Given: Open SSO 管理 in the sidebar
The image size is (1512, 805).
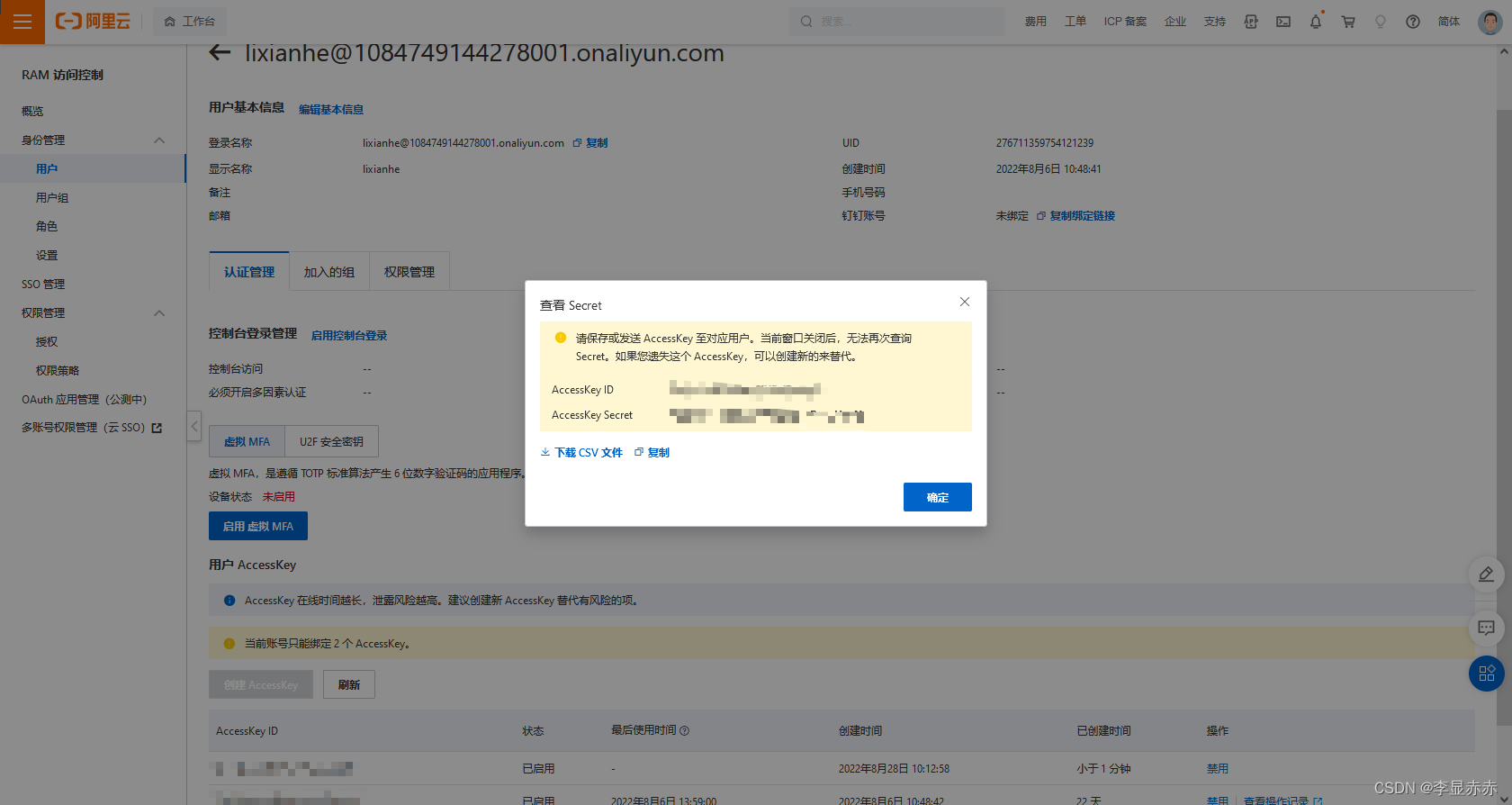Looking at the screenshot, I should point(43,284).
